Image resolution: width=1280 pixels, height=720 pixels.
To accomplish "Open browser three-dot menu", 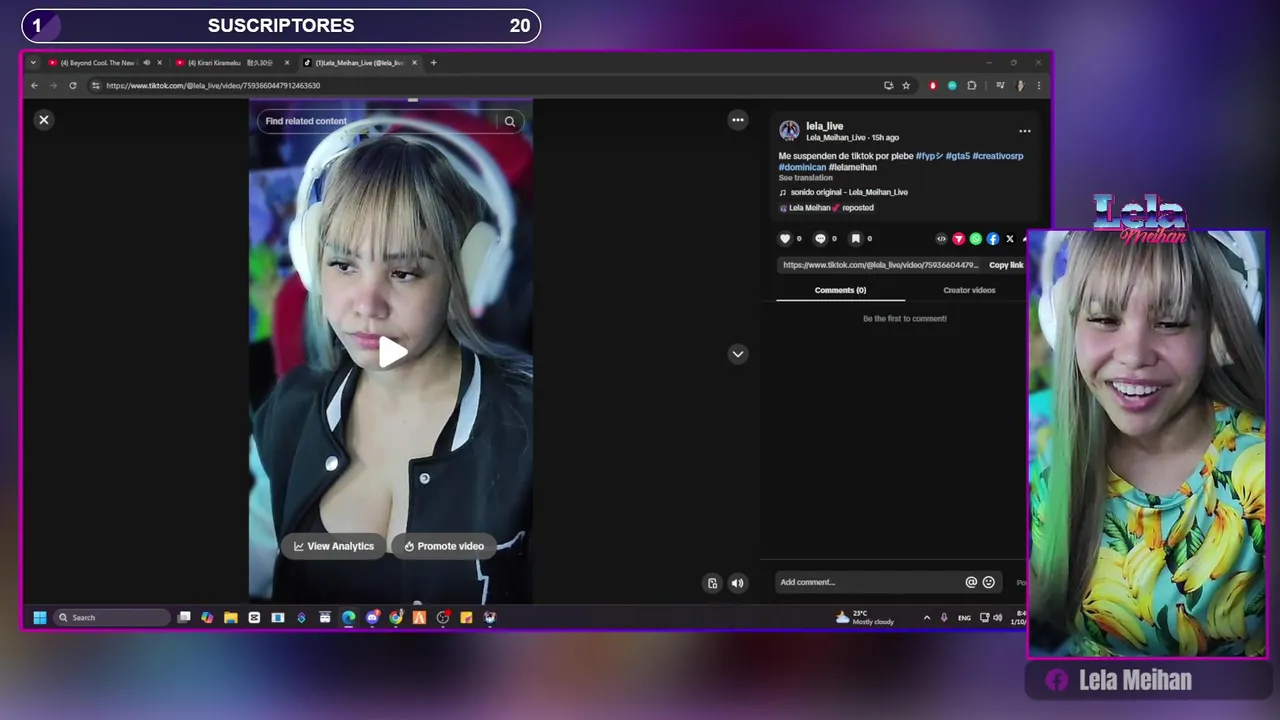I will coord(1038,86).
